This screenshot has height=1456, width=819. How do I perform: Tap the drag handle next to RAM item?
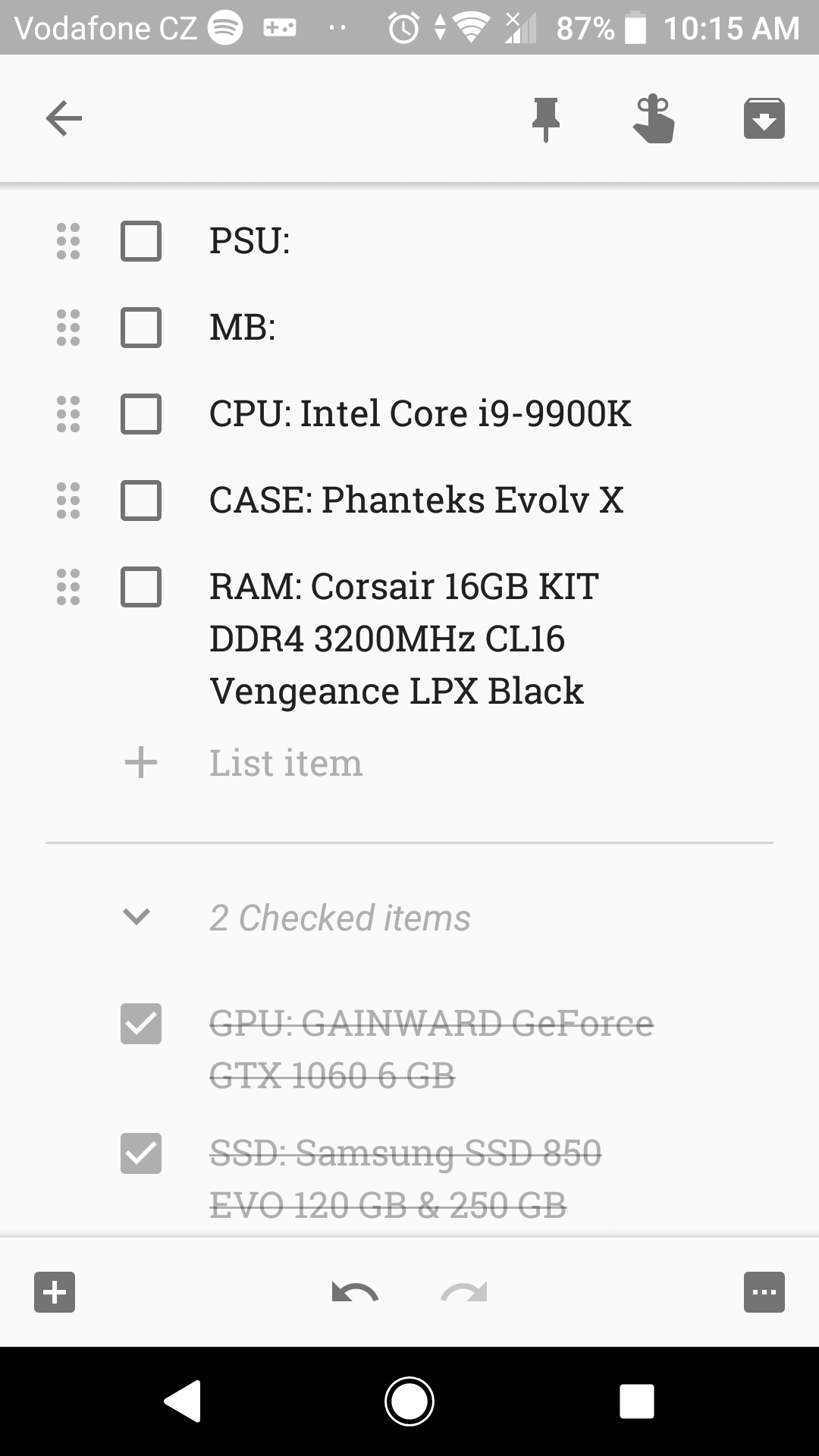coord(68,587)
